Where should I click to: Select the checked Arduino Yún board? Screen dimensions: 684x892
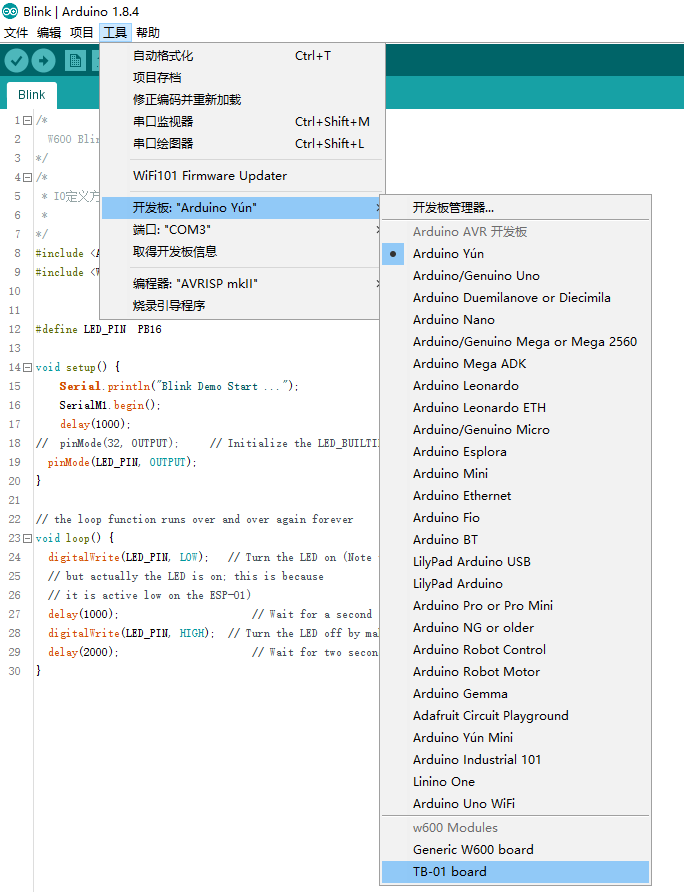[515, 254]
